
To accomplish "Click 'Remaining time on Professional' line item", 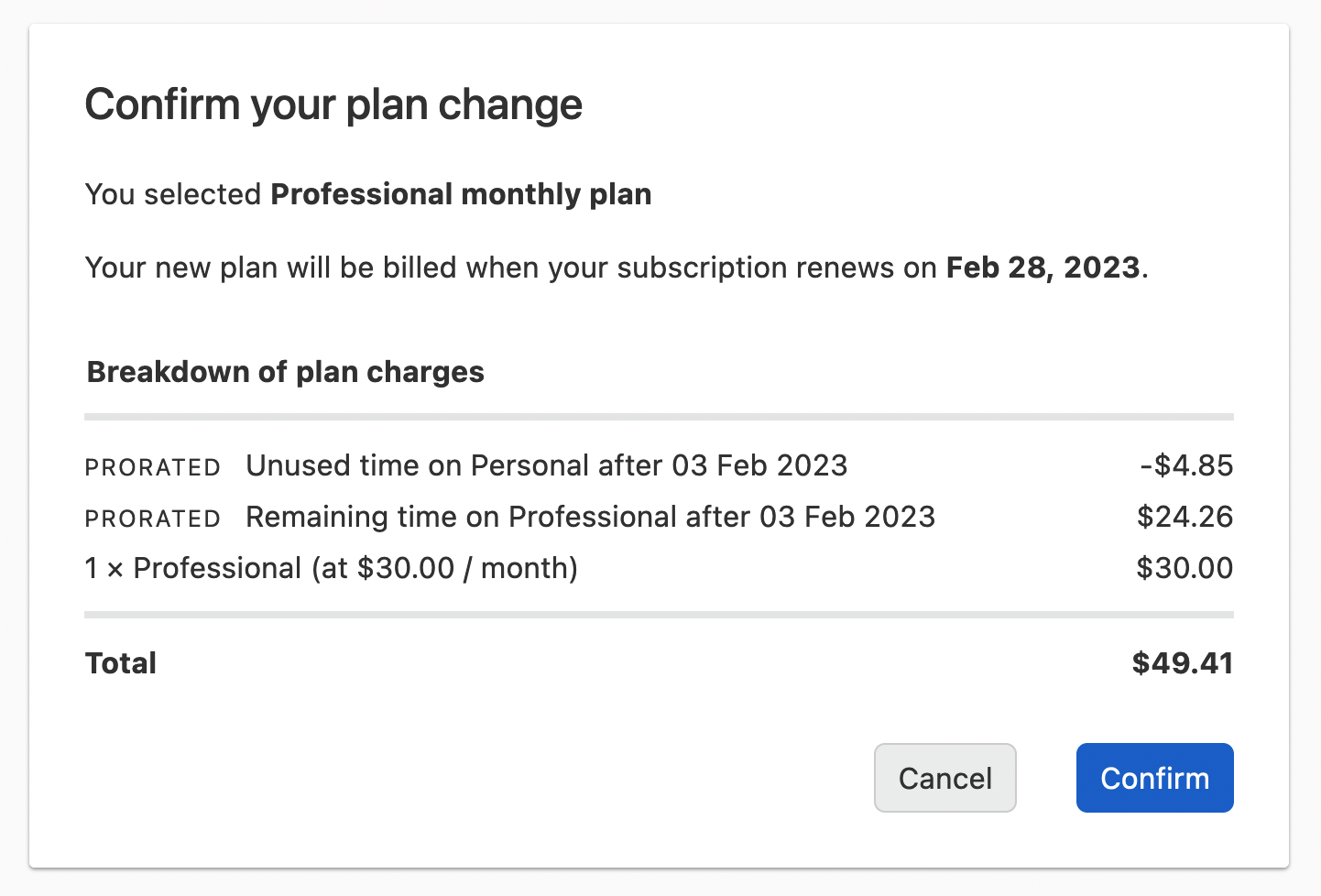I will point(590,517).
